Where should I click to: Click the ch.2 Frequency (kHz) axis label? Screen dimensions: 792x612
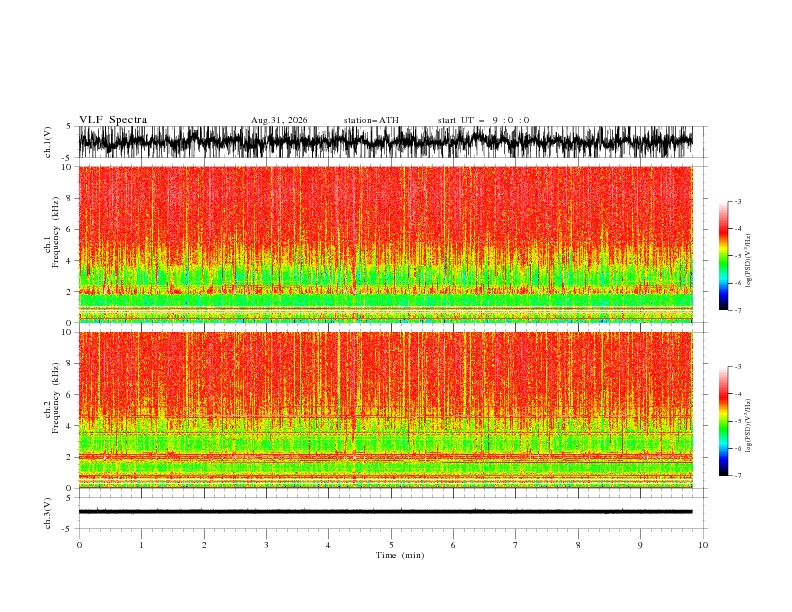[x=52, y=410]
